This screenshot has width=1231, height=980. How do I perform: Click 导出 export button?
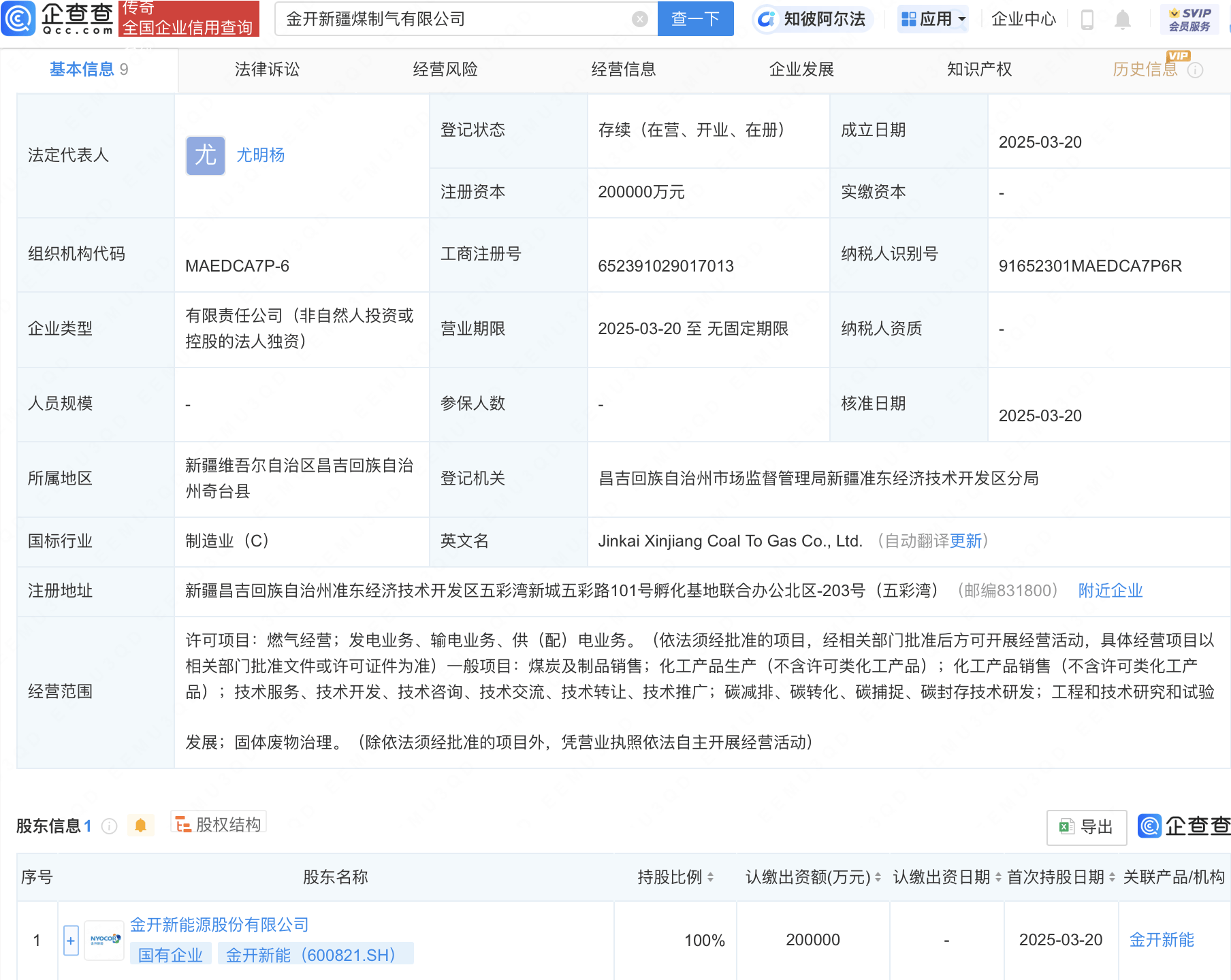tap(1086, 827)
